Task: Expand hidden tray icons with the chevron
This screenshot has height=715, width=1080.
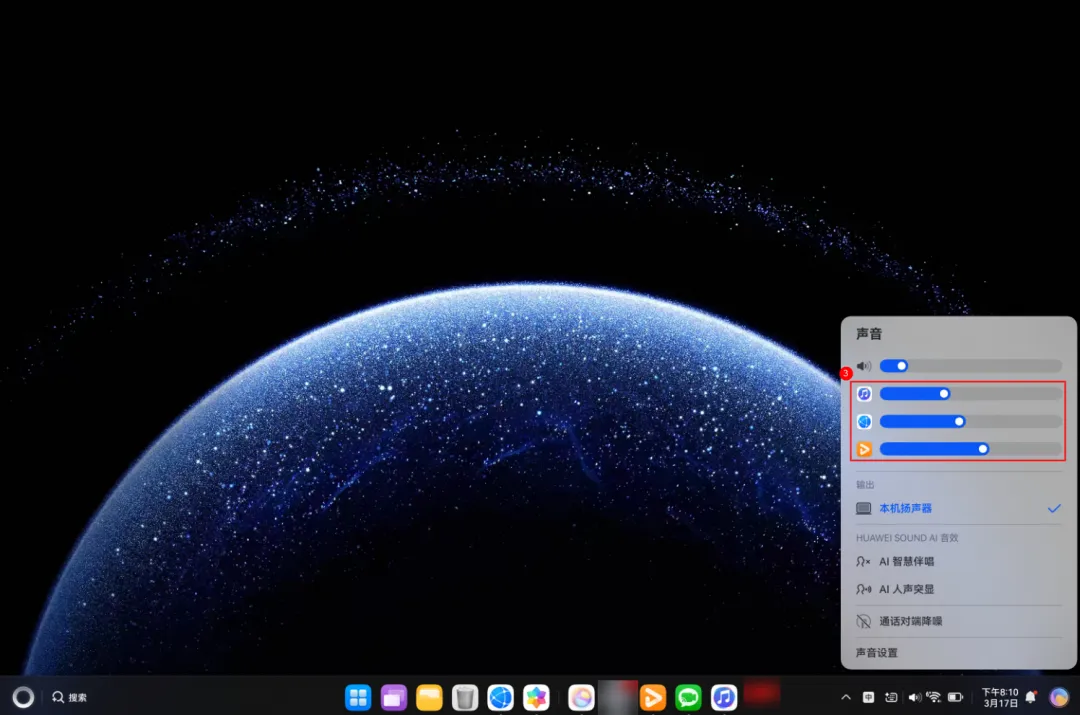Action: [x=846, y=697]
